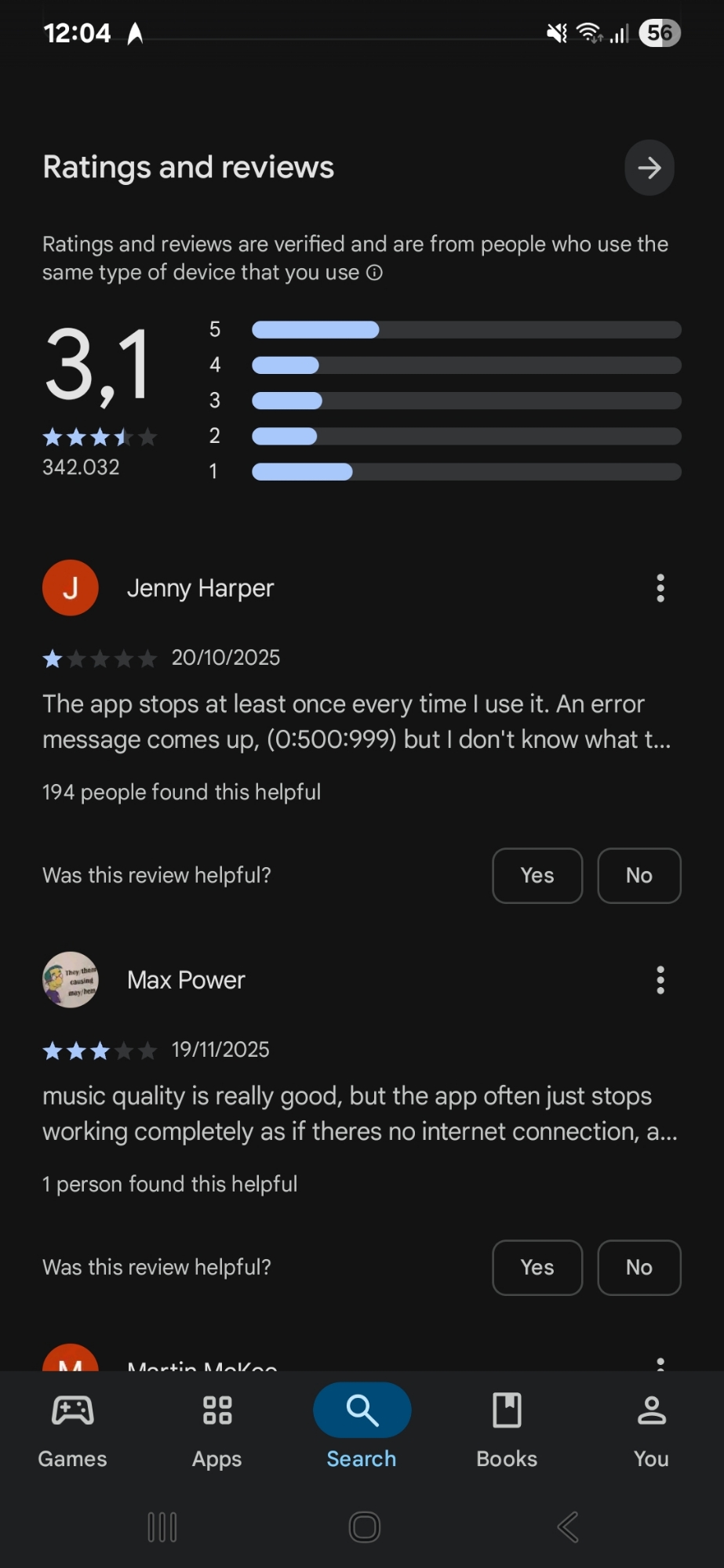Choose Yes for Max Power's review
Screen dimensions: 724x1568
pyautogui.click(x=537, y=1268)
